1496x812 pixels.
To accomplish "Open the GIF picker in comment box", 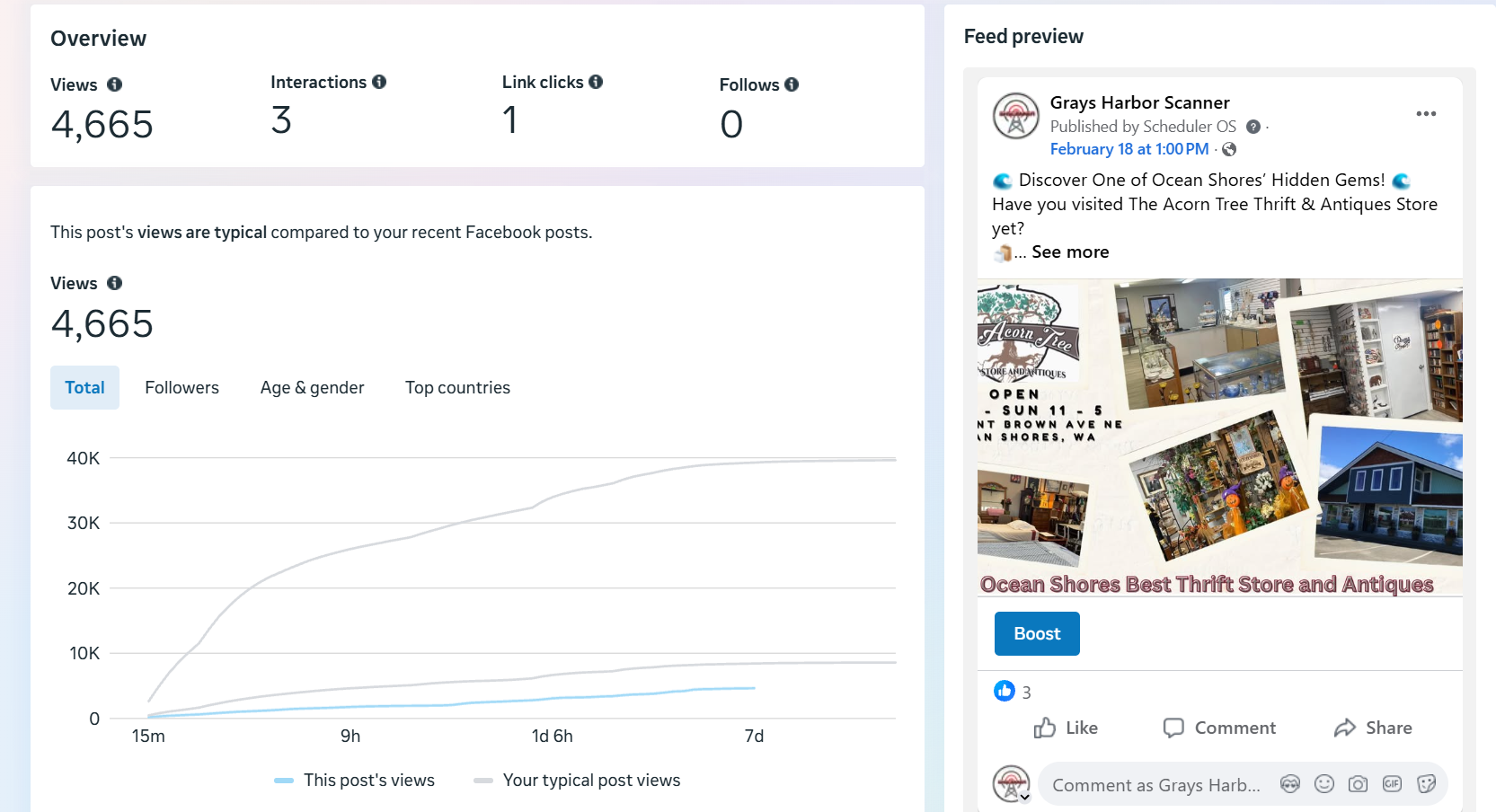I will [x=1392, y=784].
